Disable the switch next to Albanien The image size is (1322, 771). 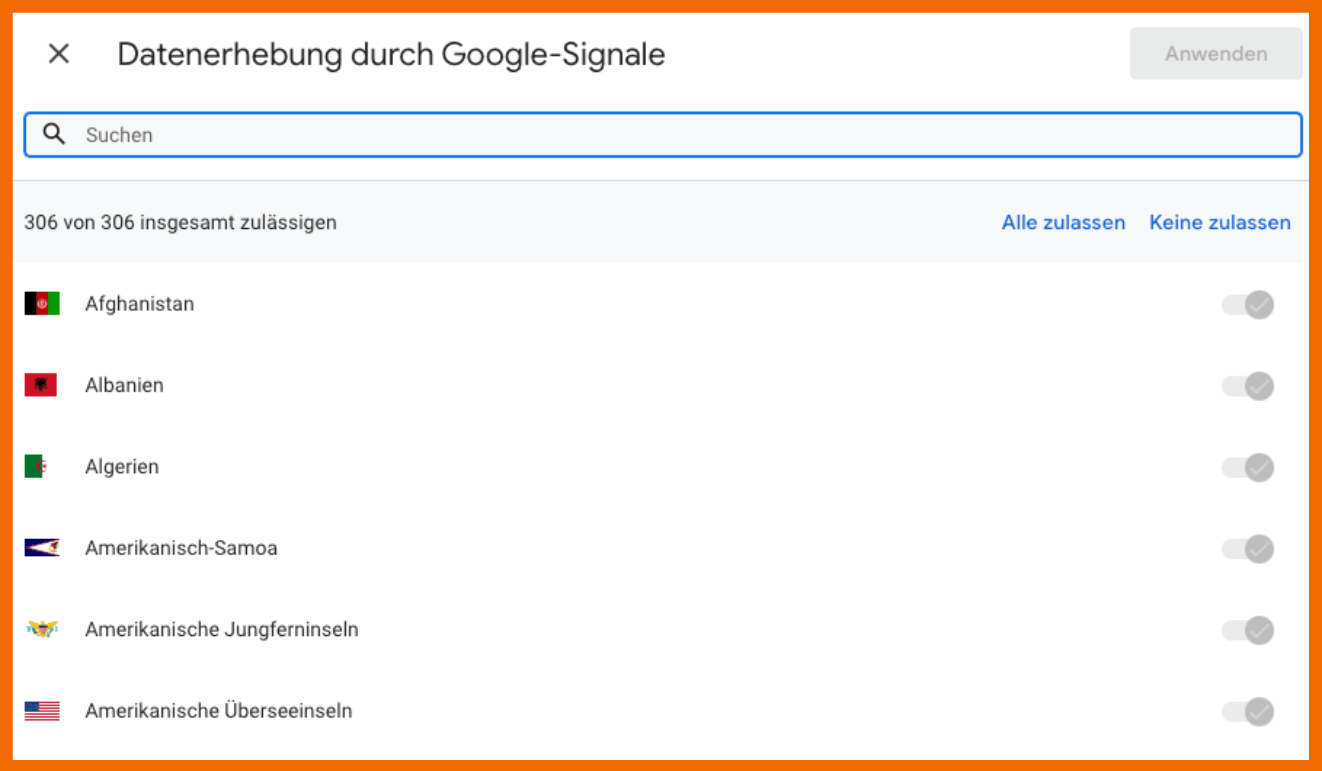1248,385
